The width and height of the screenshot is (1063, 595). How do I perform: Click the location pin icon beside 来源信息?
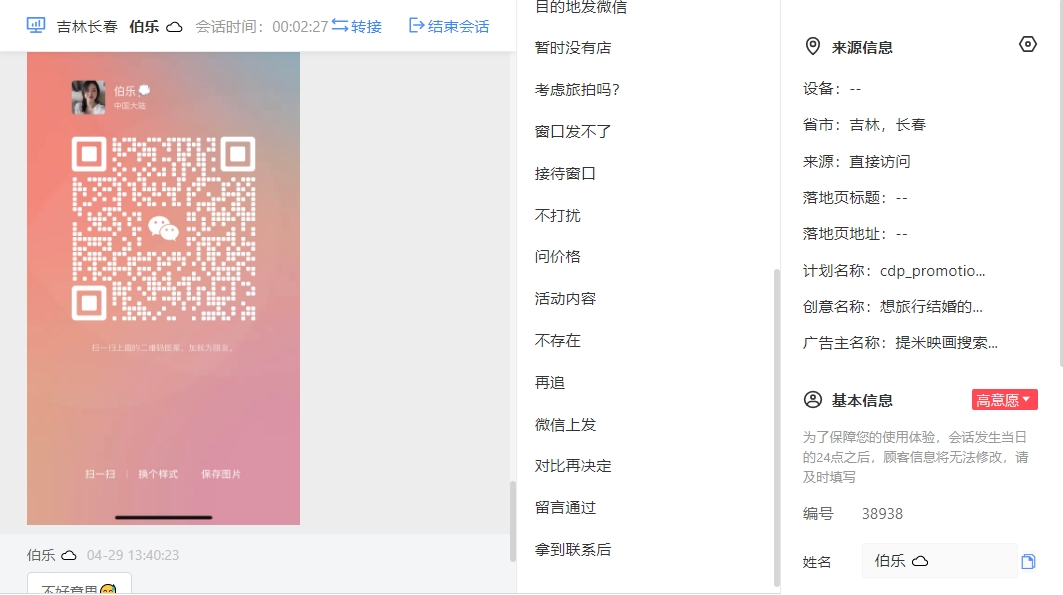(812, 47)
